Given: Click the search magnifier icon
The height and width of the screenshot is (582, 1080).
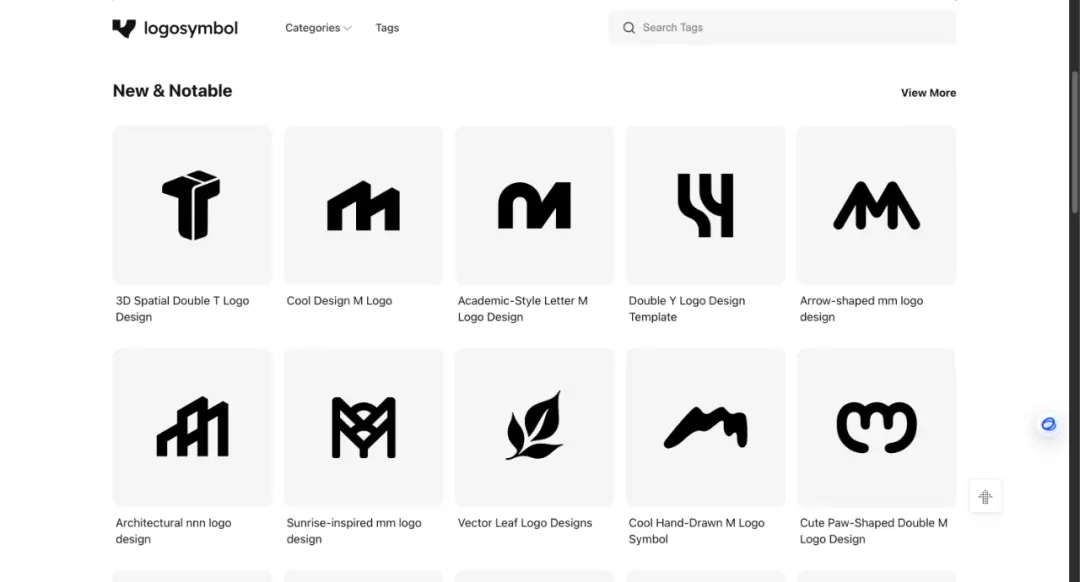Looking at the screenshot, I should [629, 28].
